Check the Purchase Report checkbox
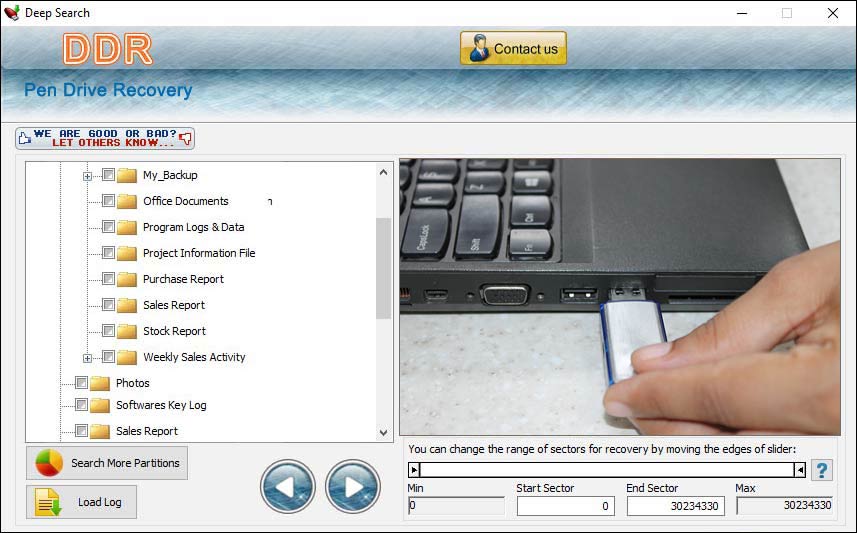 tap(108, 279)
